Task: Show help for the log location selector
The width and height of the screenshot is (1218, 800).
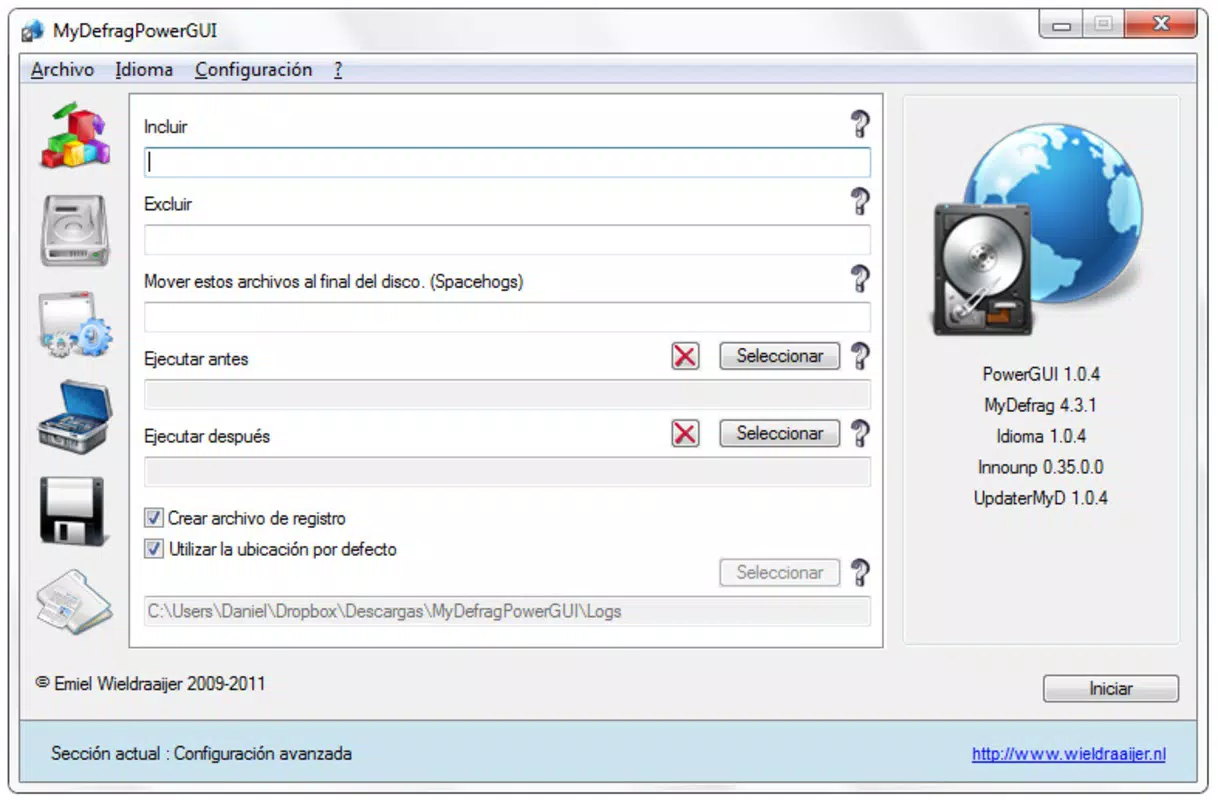Action: [859, 572]
